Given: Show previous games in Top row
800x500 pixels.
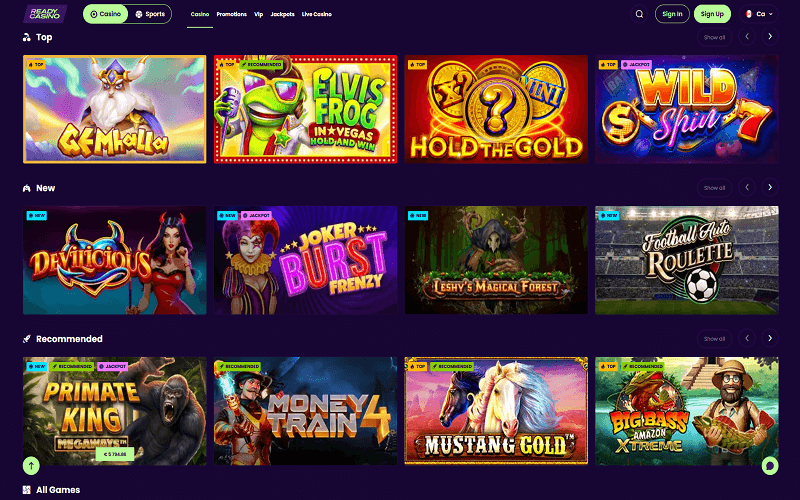Looking at the screenshot, I should point(747,37).
